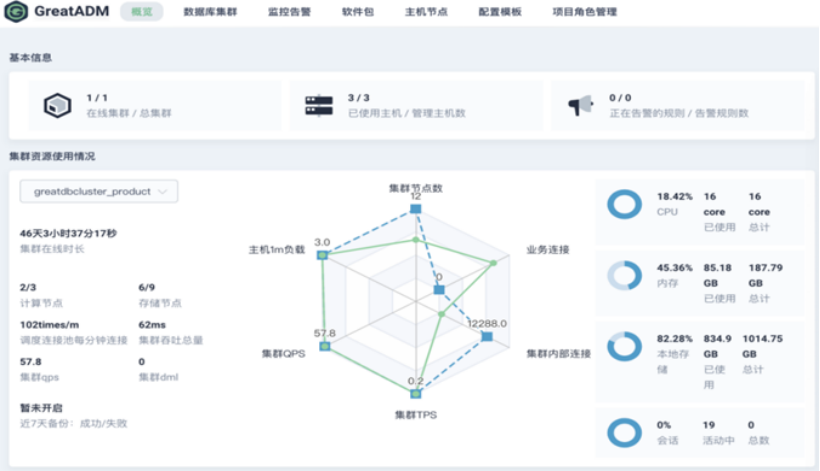Open the 数据库集群 tab
Image resolution: width=820 pixels, height=471 pixels.
(x=210, y=12)
